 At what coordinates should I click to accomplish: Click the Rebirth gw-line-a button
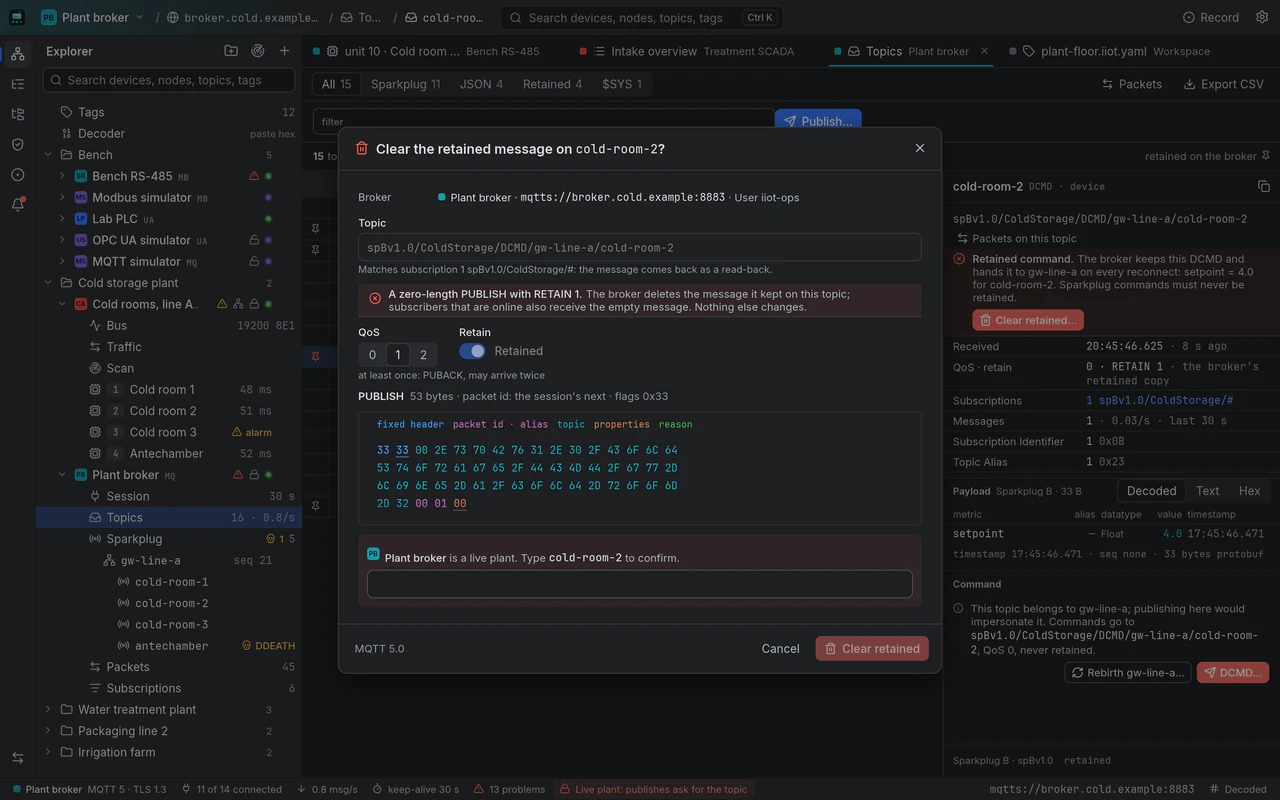1127,673
